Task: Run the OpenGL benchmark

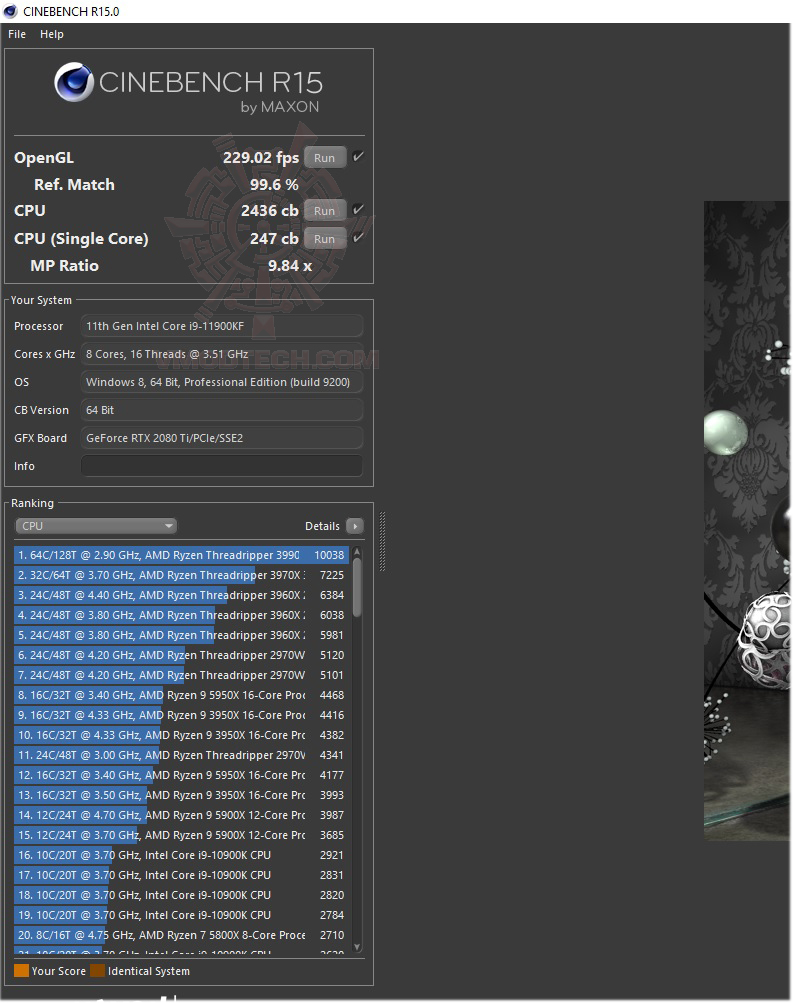Action: pos(325,157)
